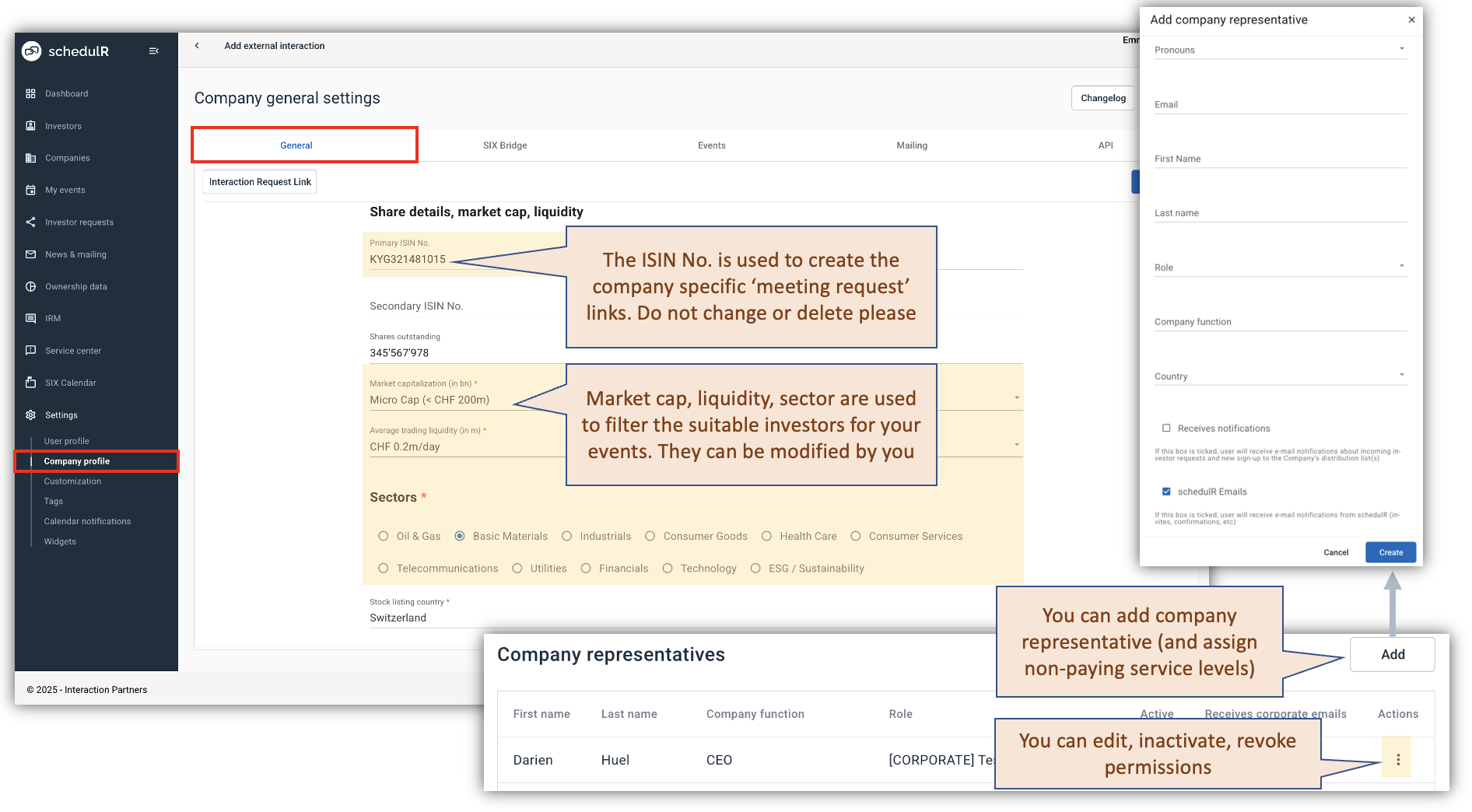This screenshot has height=812, width=1472.
Task: Open the IRM section
Action: (x=52, y=318)
